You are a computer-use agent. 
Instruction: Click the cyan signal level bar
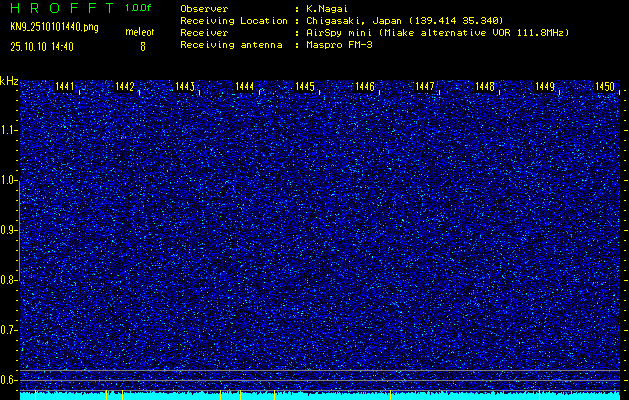(x=320, y=396)
